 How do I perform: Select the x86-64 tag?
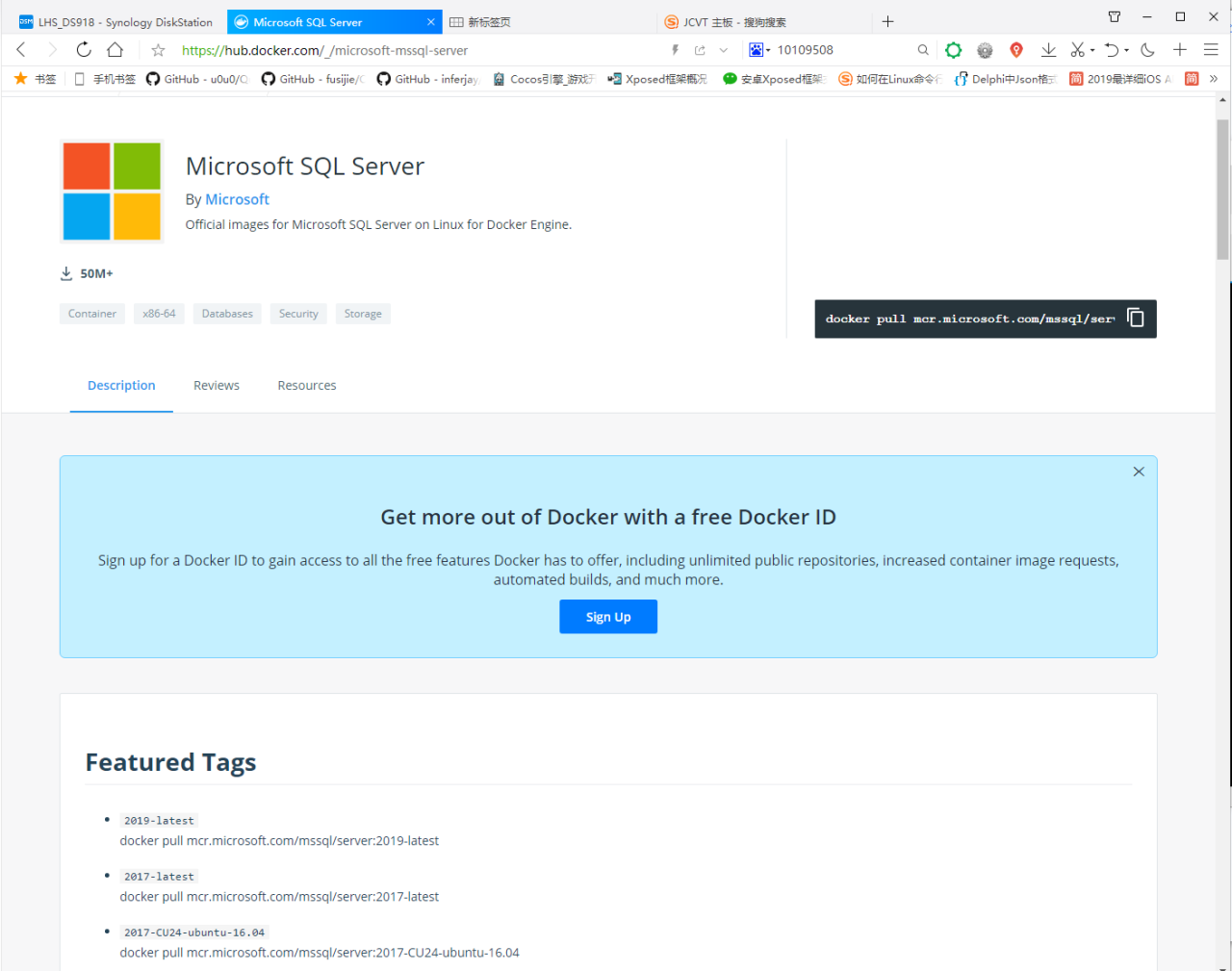click(159, 314)
